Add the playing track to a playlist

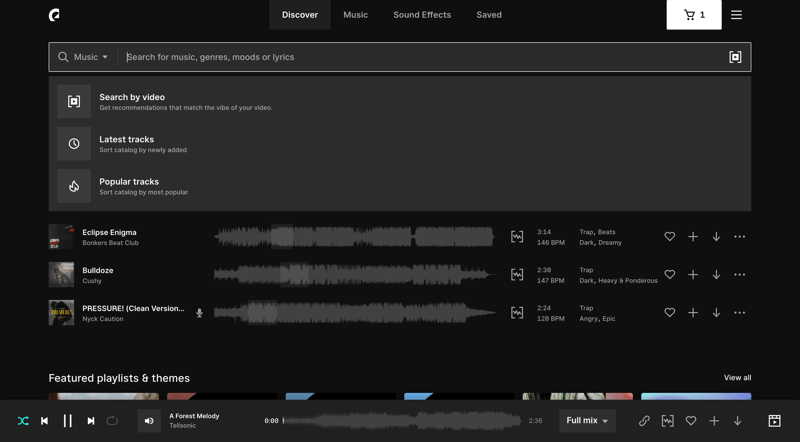pyautogui.click(x=714, y=421)
